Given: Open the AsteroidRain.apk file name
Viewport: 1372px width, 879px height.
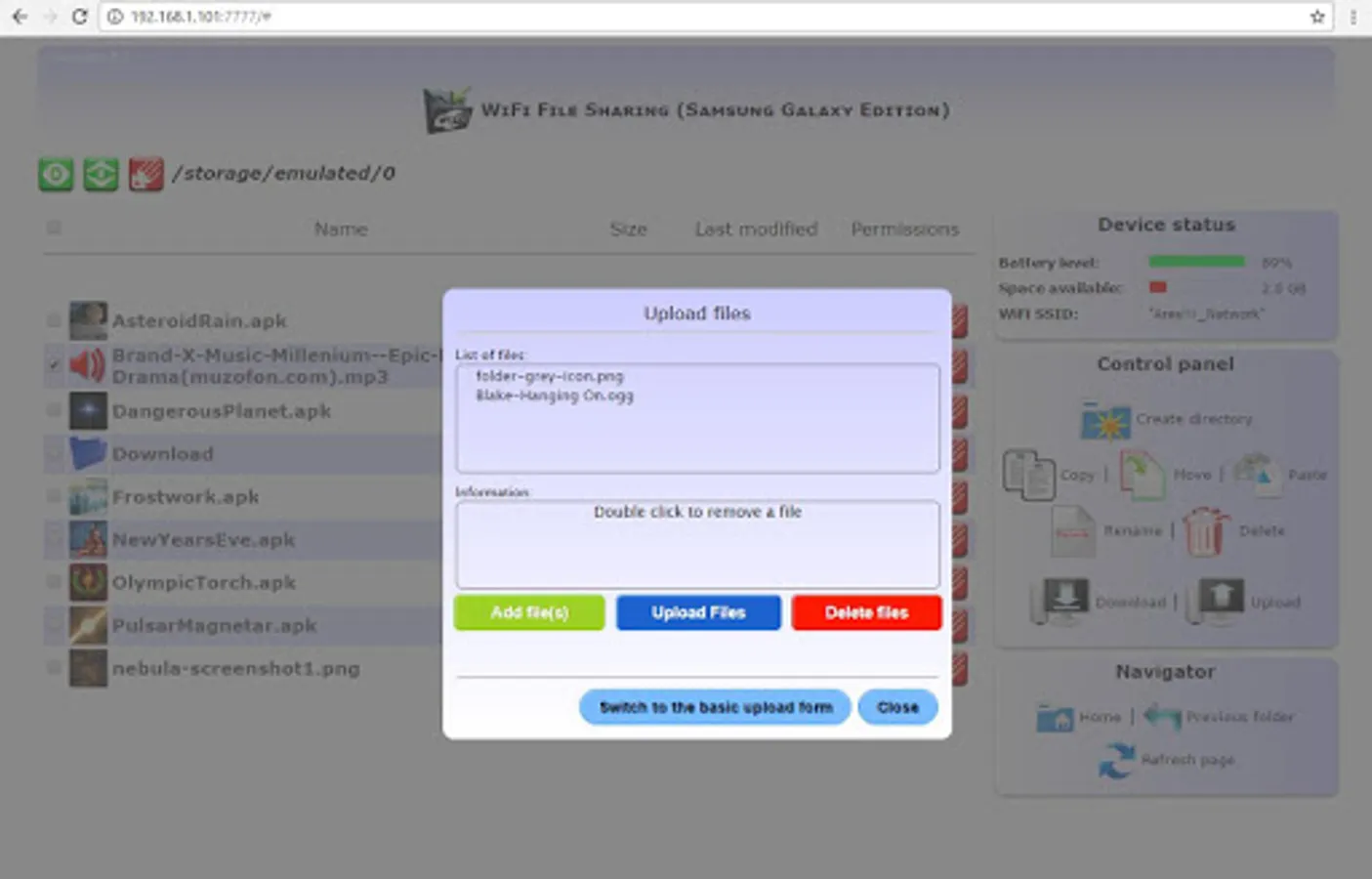Looking at the screenshot, I should pyautogui.click(x=199, y=320).
